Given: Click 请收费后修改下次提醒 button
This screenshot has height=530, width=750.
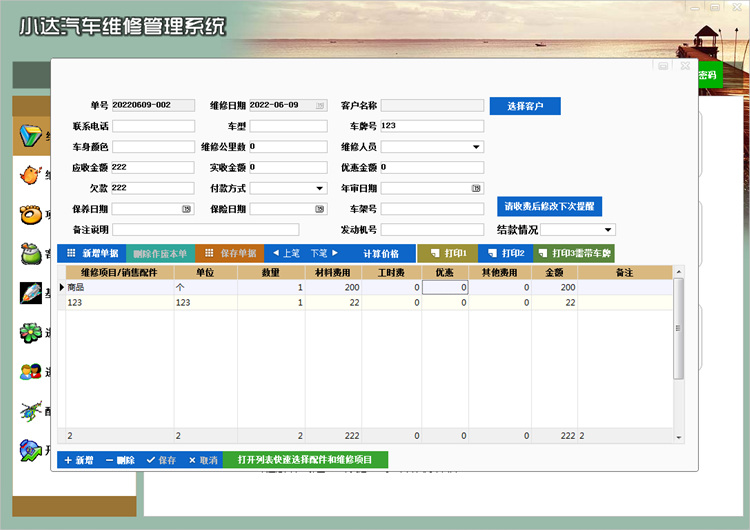Looking at the screenshot, I should [550, 207].
